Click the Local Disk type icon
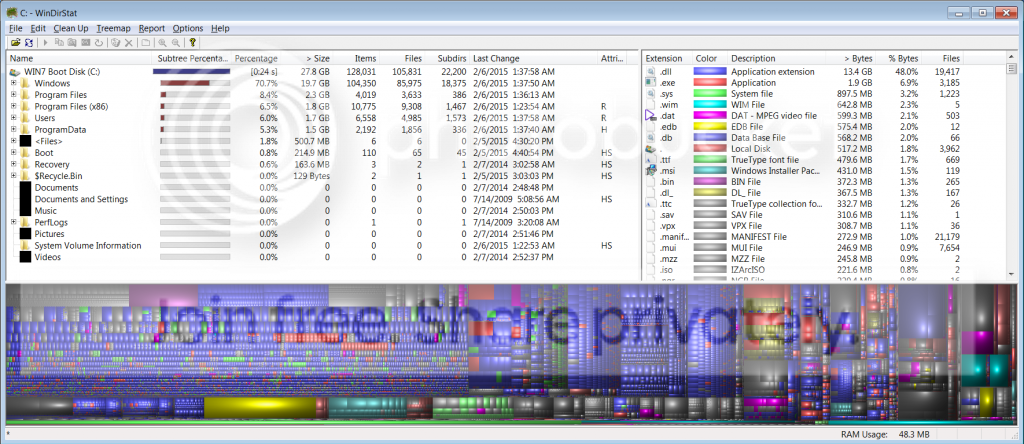The image size is (1024, 444). pyautogui.click(x=650, y=149)
